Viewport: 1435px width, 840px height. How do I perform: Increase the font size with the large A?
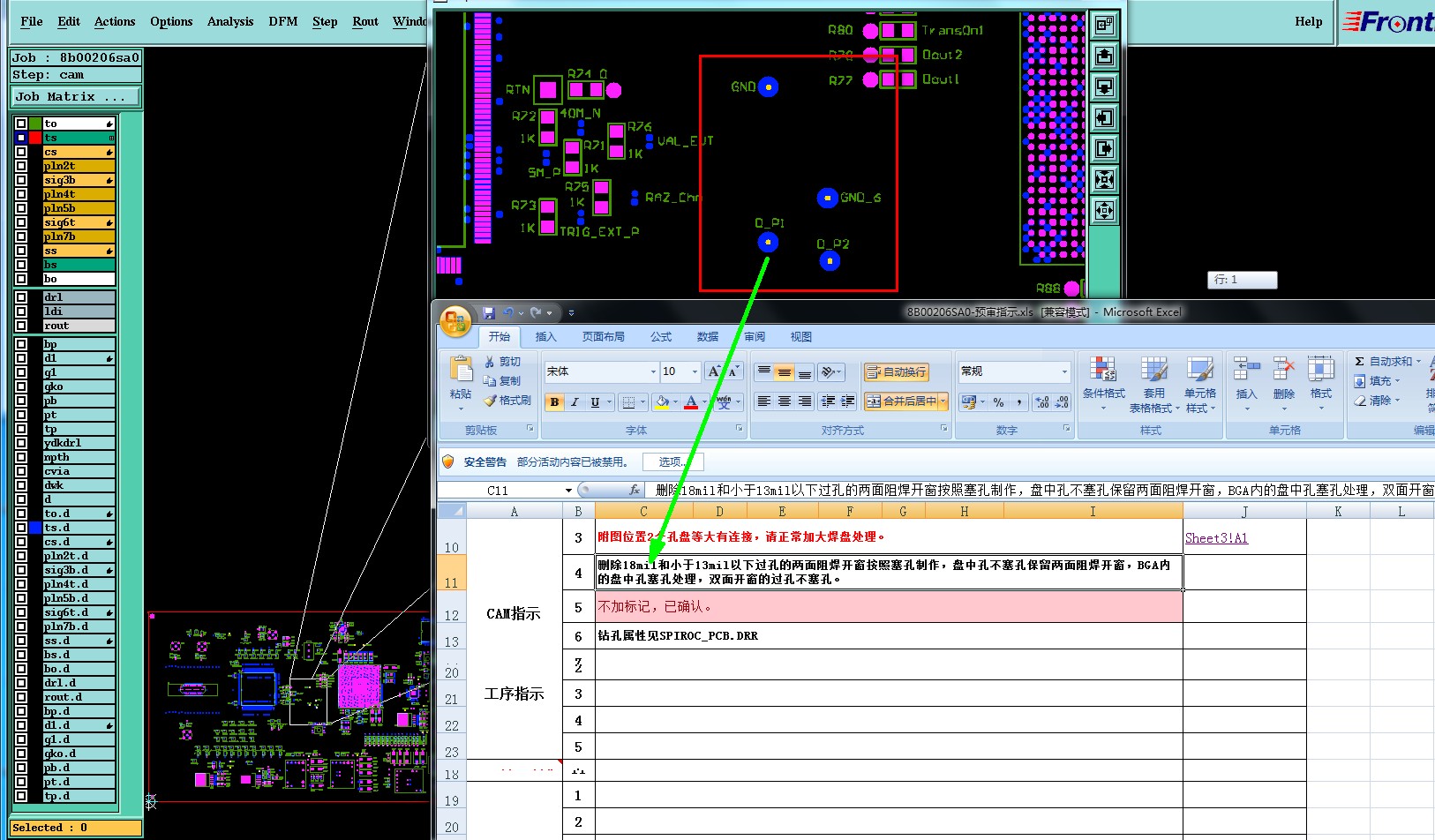tap(714, 371)
